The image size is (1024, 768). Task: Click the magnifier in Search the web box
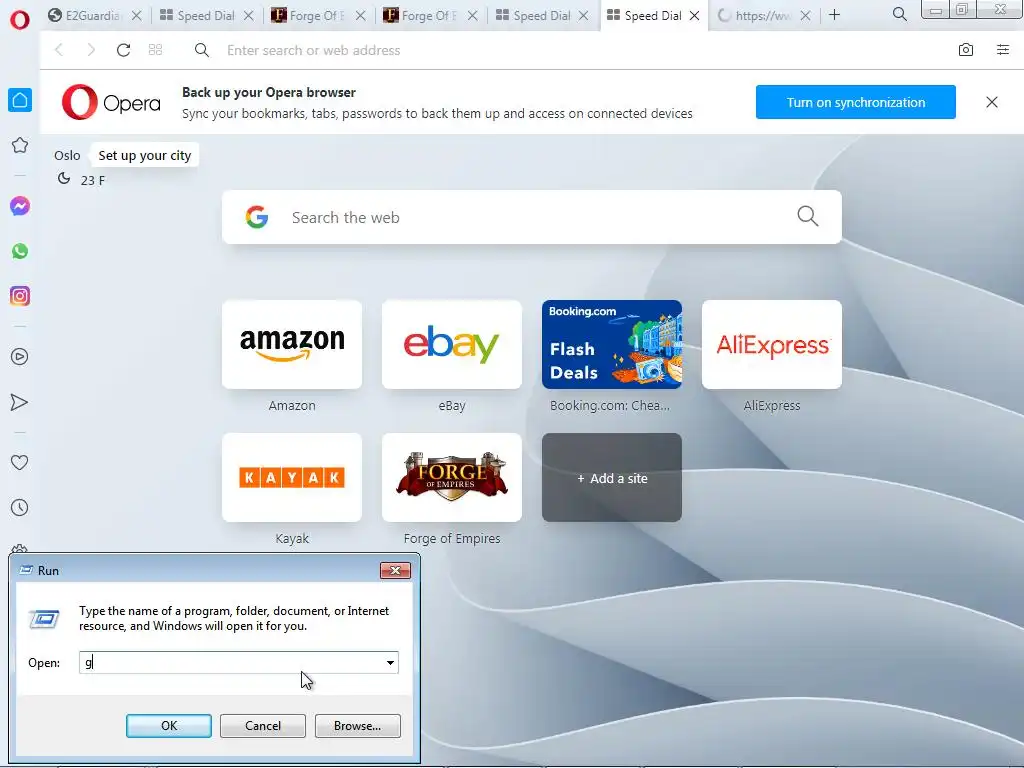807,216
